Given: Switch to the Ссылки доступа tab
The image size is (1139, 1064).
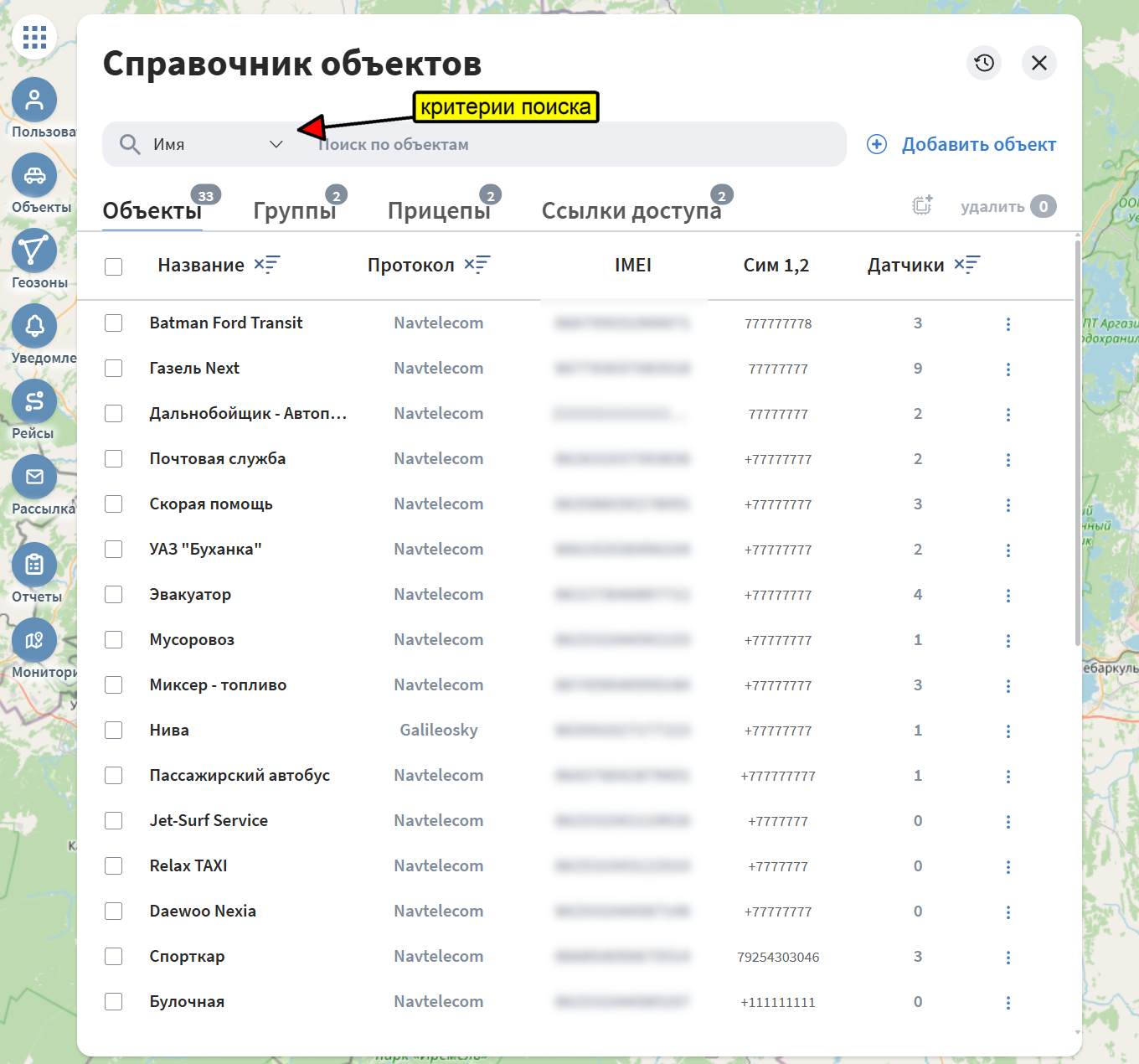Looking at the screenshot, I should click(x=631, y=210).
